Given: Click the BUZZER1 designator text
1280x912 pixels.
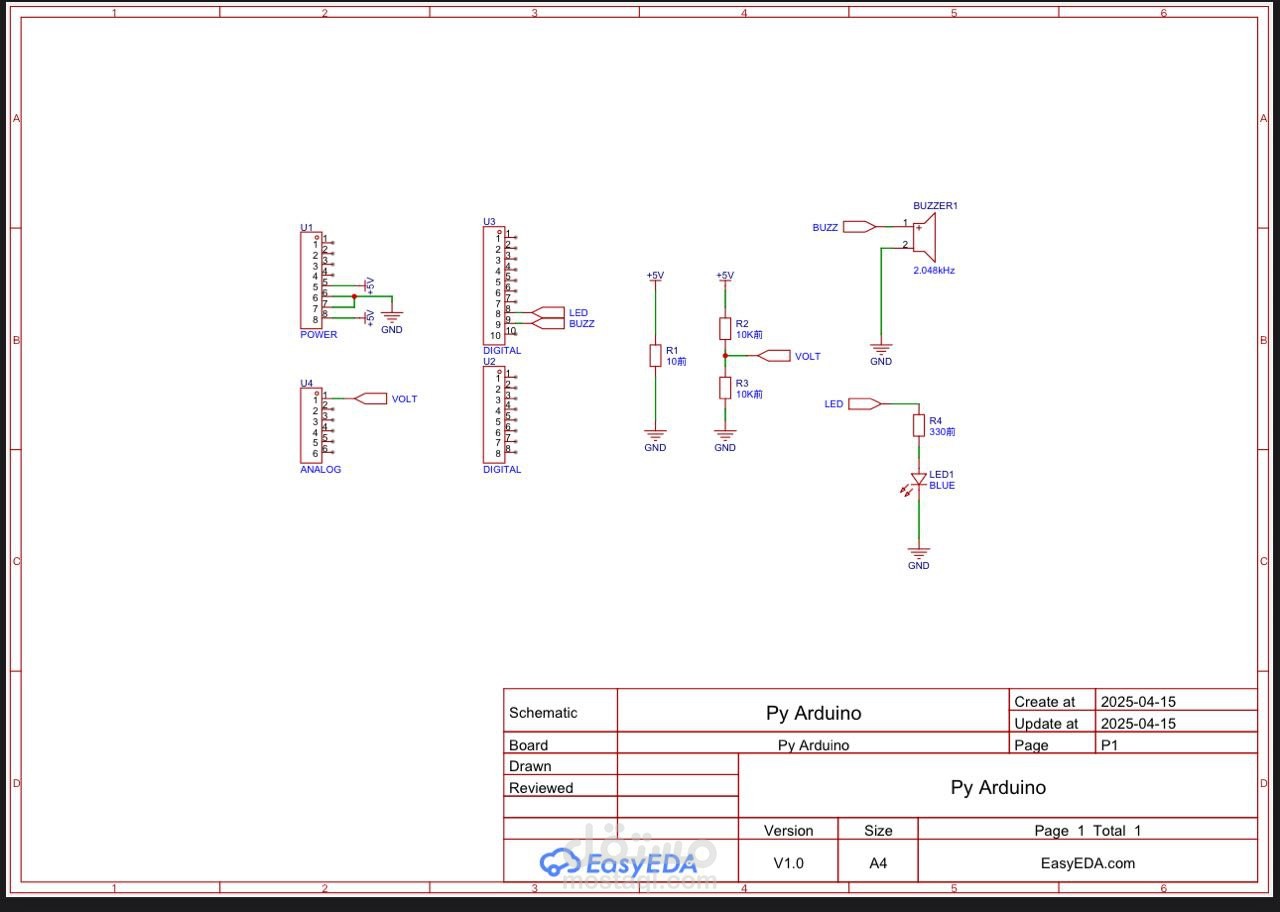Looking at the screenshot, I should point(936,205).
